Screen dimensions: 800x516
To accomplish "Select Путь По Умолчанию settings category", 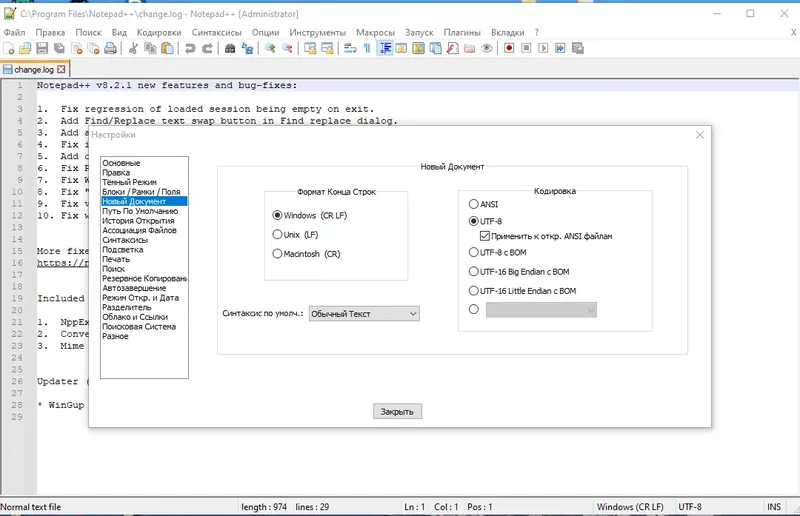I will click(140, 211).
